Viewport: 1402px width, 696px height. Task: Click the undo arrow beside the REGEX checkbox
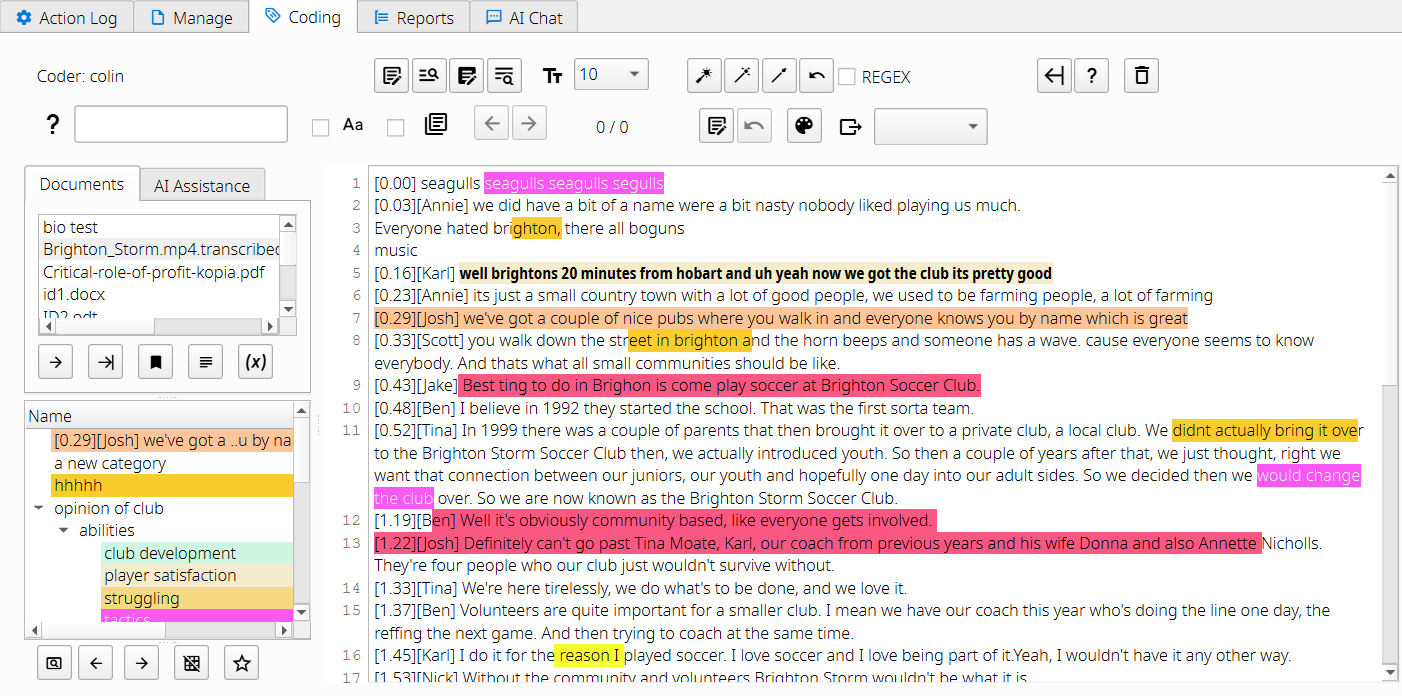(817, 75)
